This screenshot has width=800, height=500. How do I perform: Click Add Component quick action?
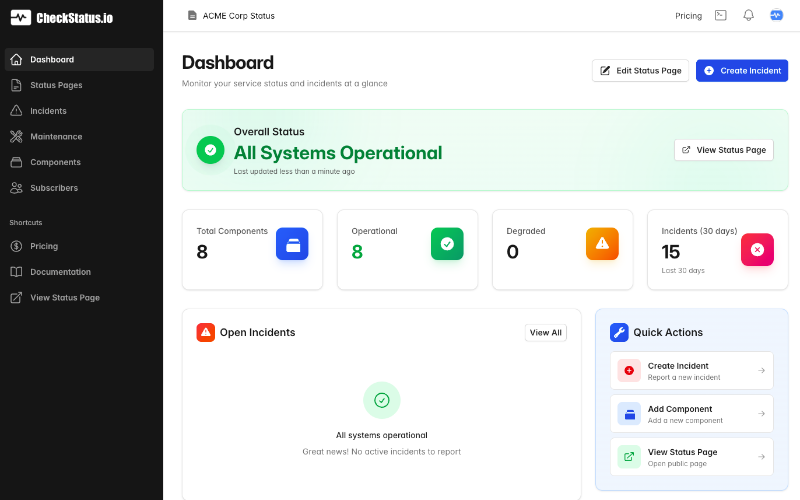tap(691, 413)
